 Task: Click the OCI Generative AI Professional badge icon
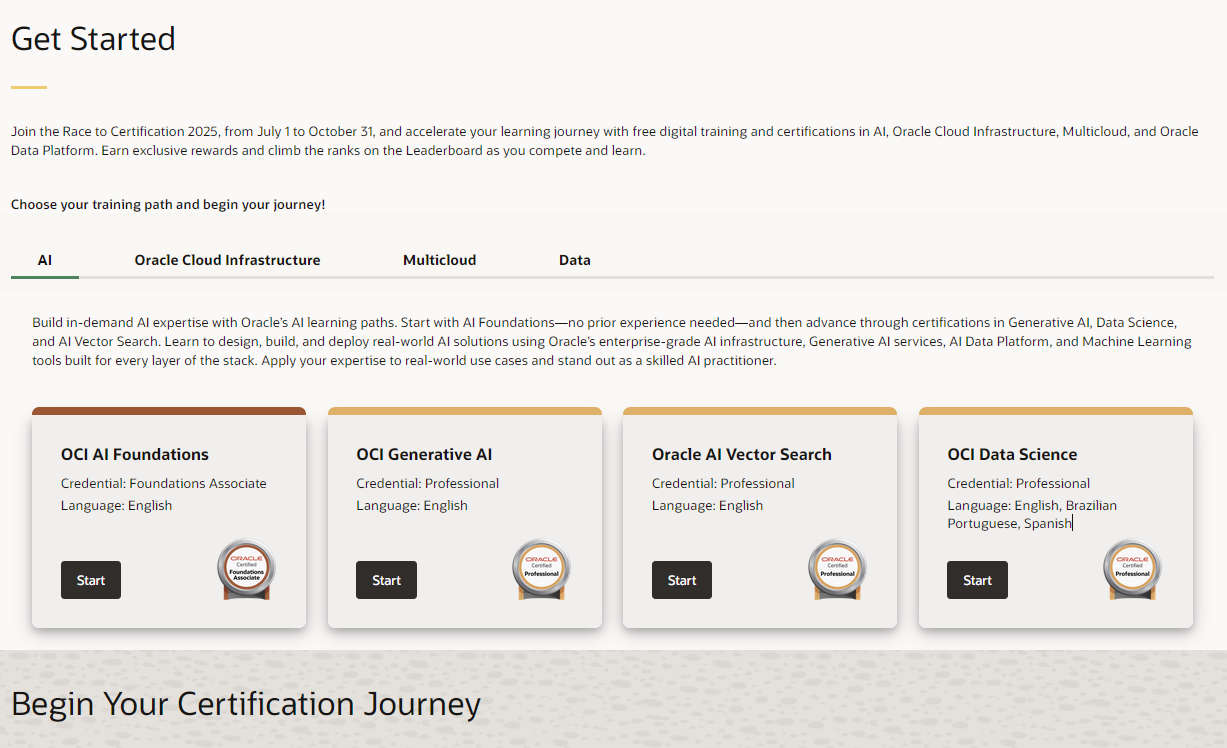coord(541,570)
